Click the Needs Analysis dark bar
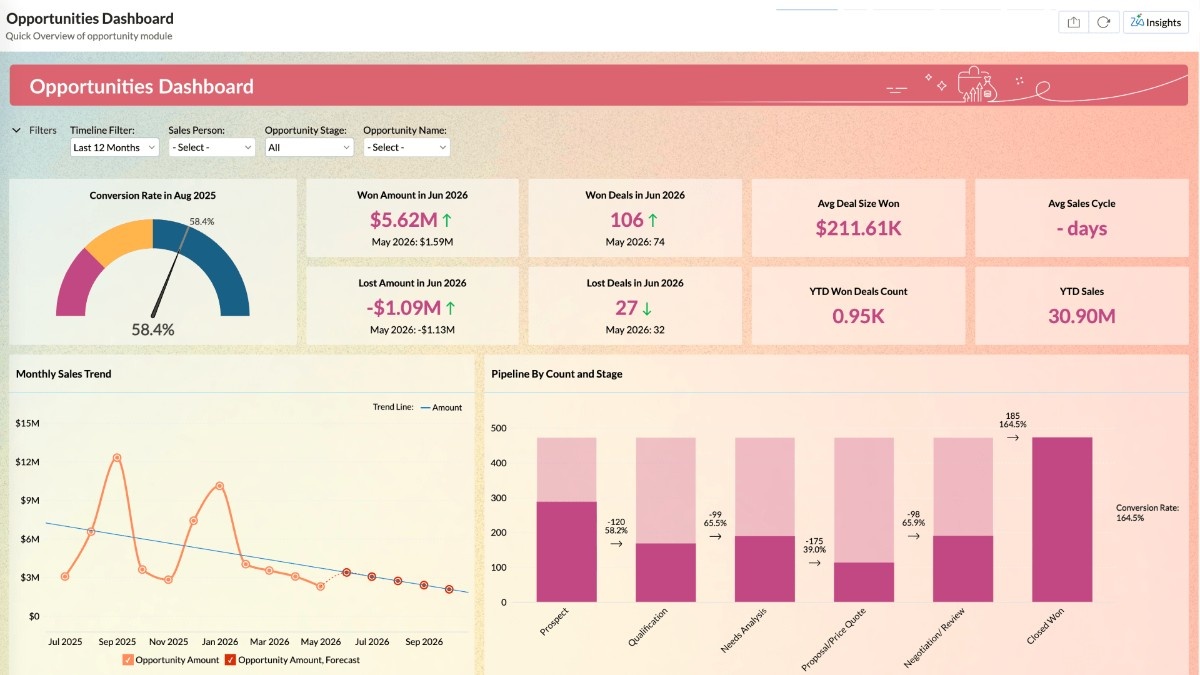The height and width of the screenshot is (675, 1200). 765,569
